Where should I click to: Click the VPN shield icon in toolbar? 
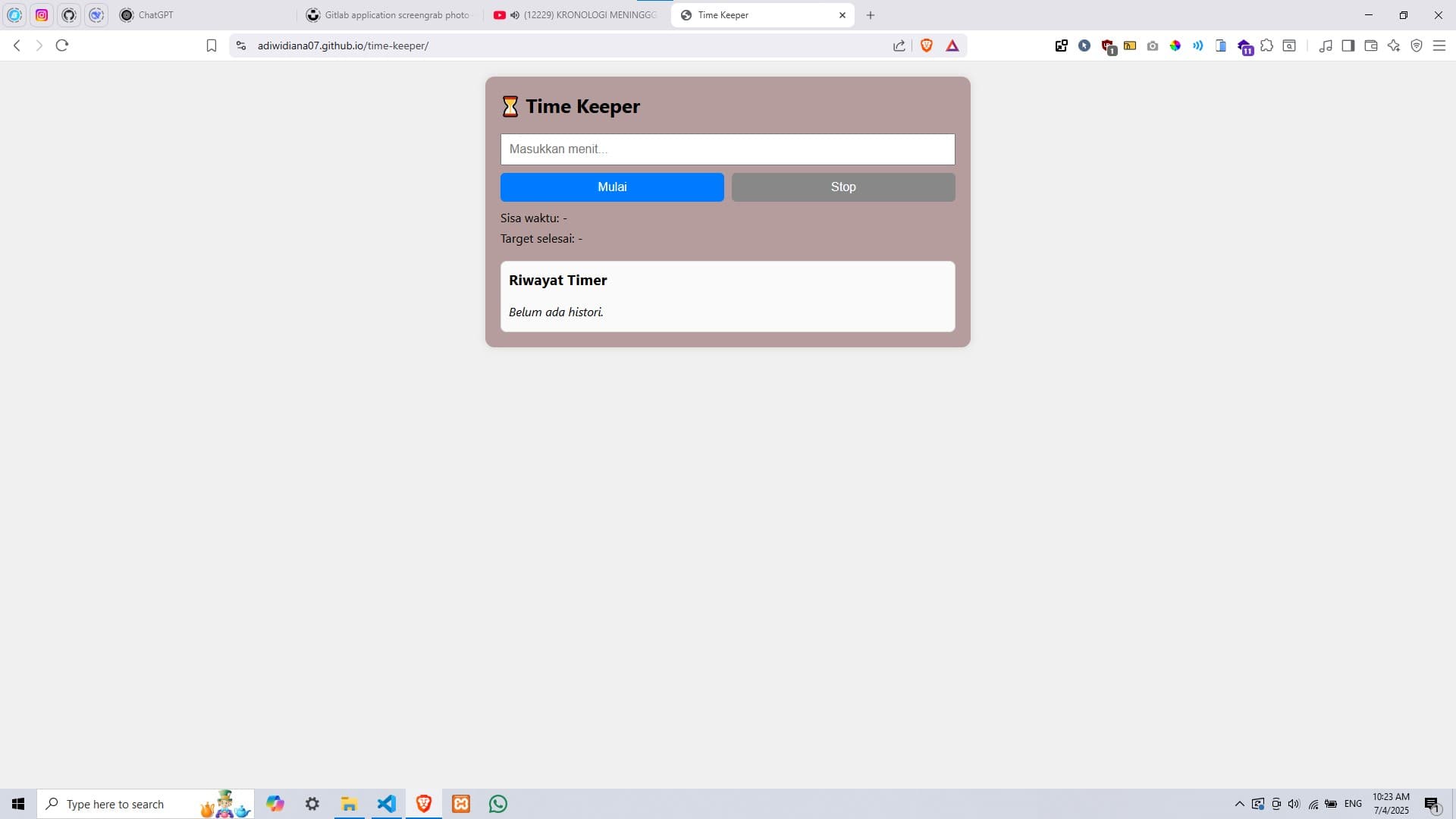[1417, 45]
